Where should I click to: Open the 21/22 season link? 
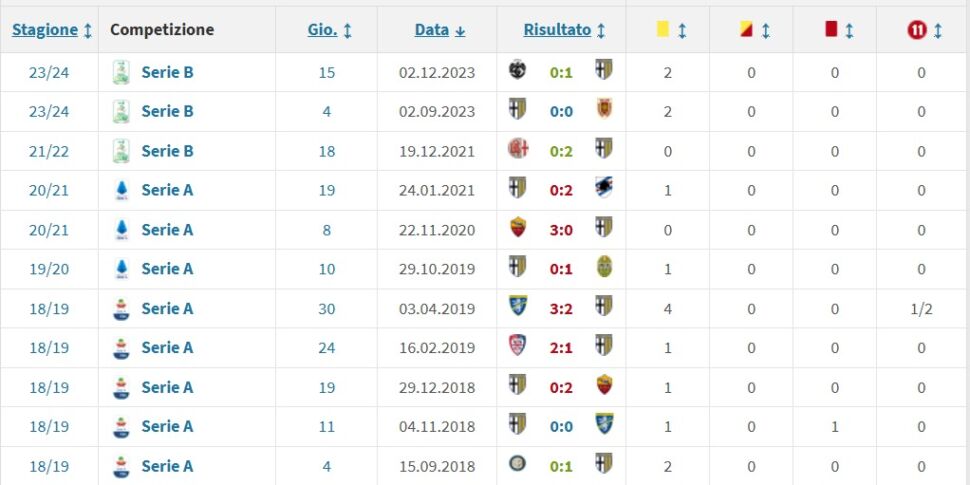49,151
